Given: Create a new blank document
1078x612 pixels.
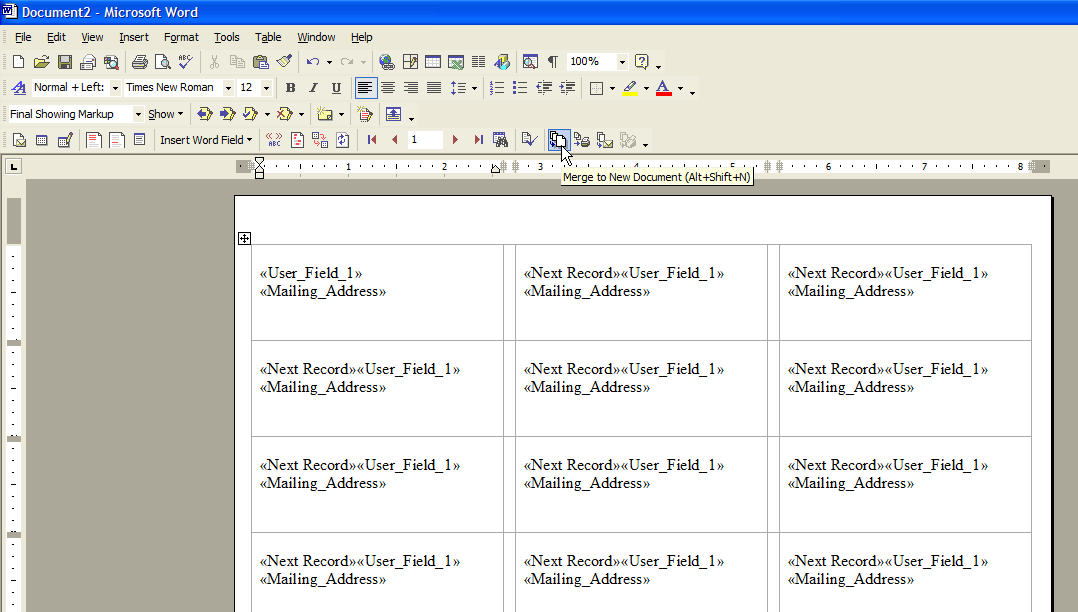Looking at the screenshot, I should (19, 62).
